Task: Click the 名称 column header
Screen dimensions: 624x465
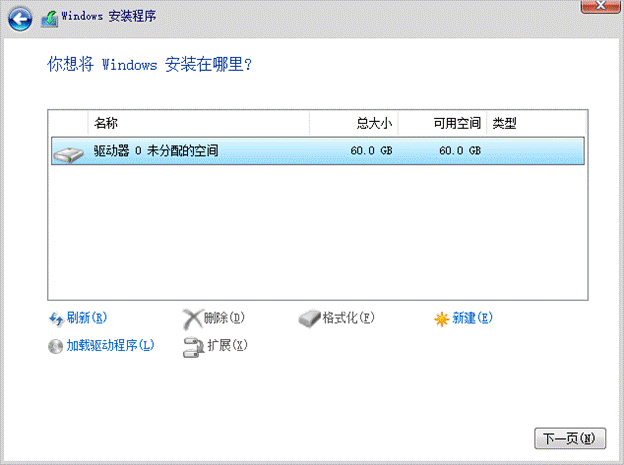Action: pyautogui.click(x=198, y=123)
